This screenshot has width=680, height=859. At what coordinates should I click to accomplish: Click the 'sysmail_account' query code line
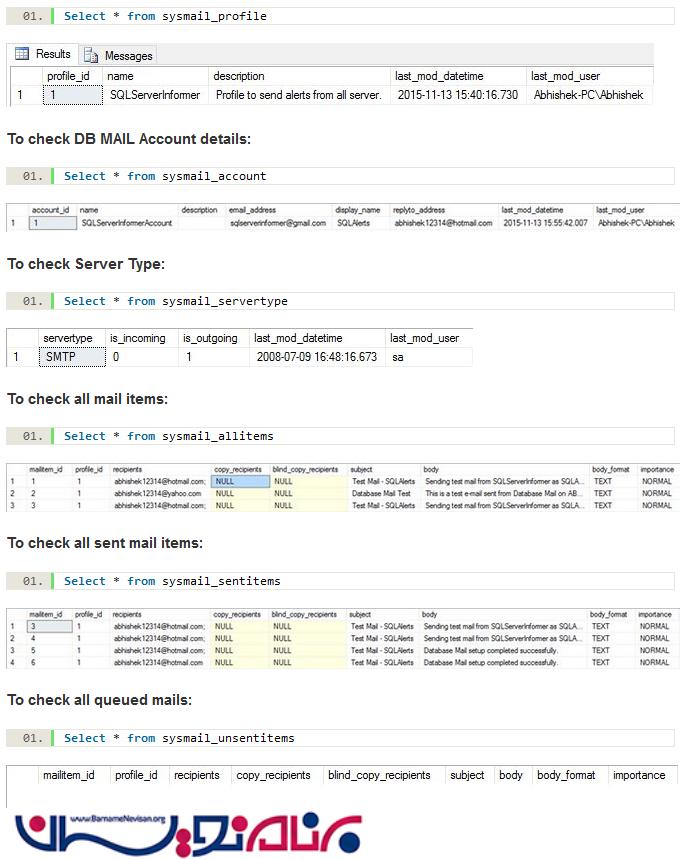340,176
